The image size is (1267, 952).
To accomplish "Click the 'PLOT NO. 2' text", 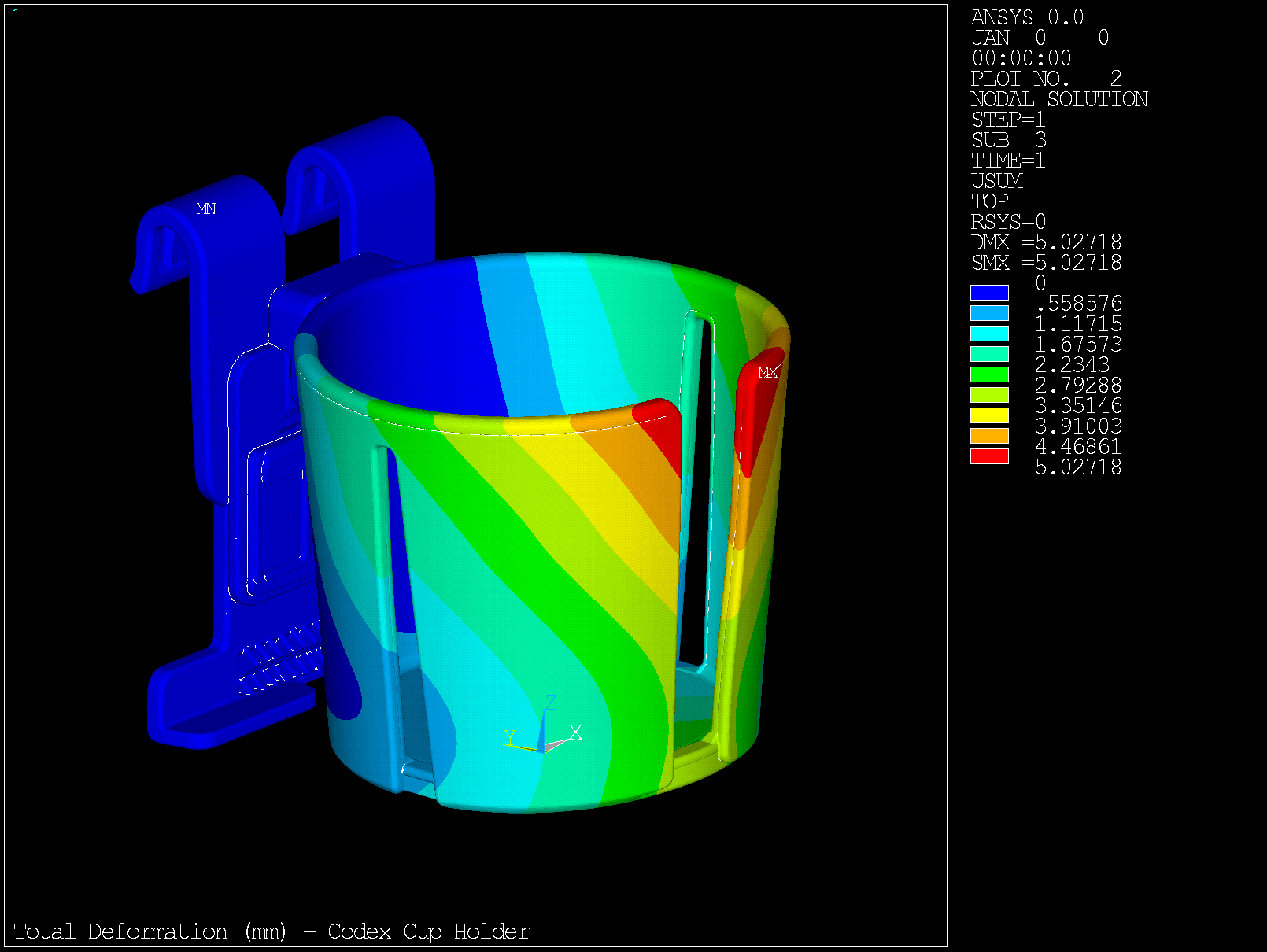I will click(x=1046, y=79).
